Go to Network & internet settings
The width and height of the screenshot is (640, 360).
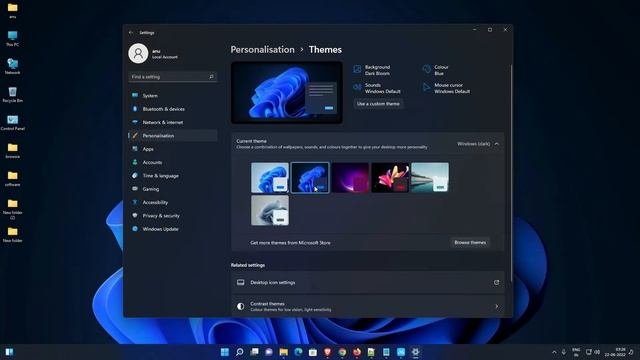[x=173, y=122]
